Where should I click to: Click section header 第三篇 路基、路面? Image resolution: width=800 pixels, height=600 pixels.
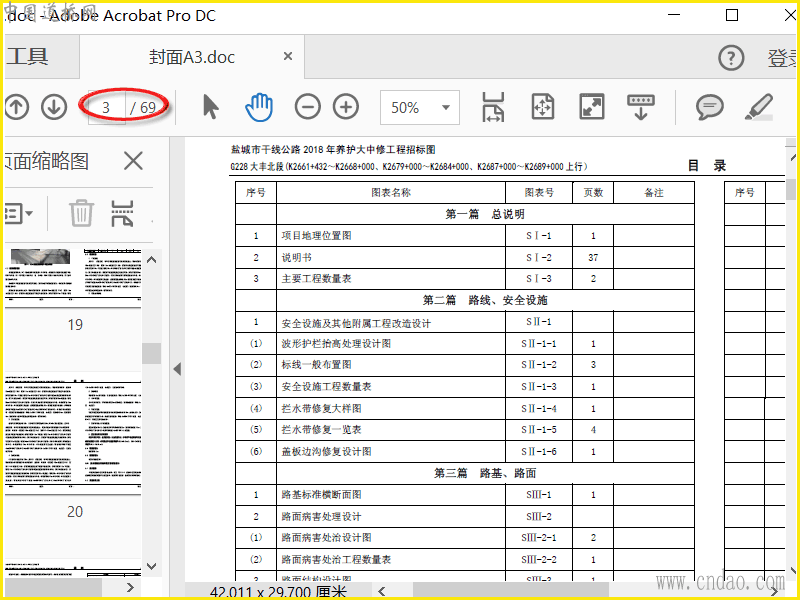(x=485, y=473)
